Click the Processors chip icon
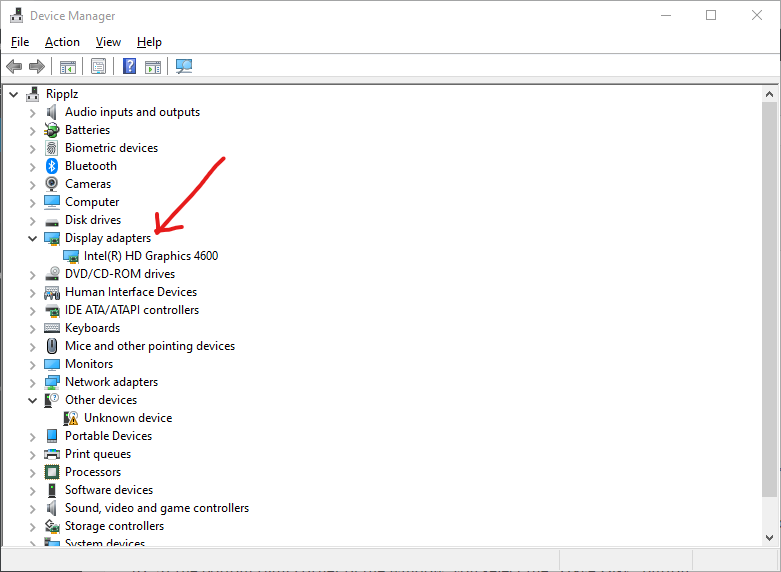Image resolution: width=781 pixels, height=572 pixels. tap(52, 472)
